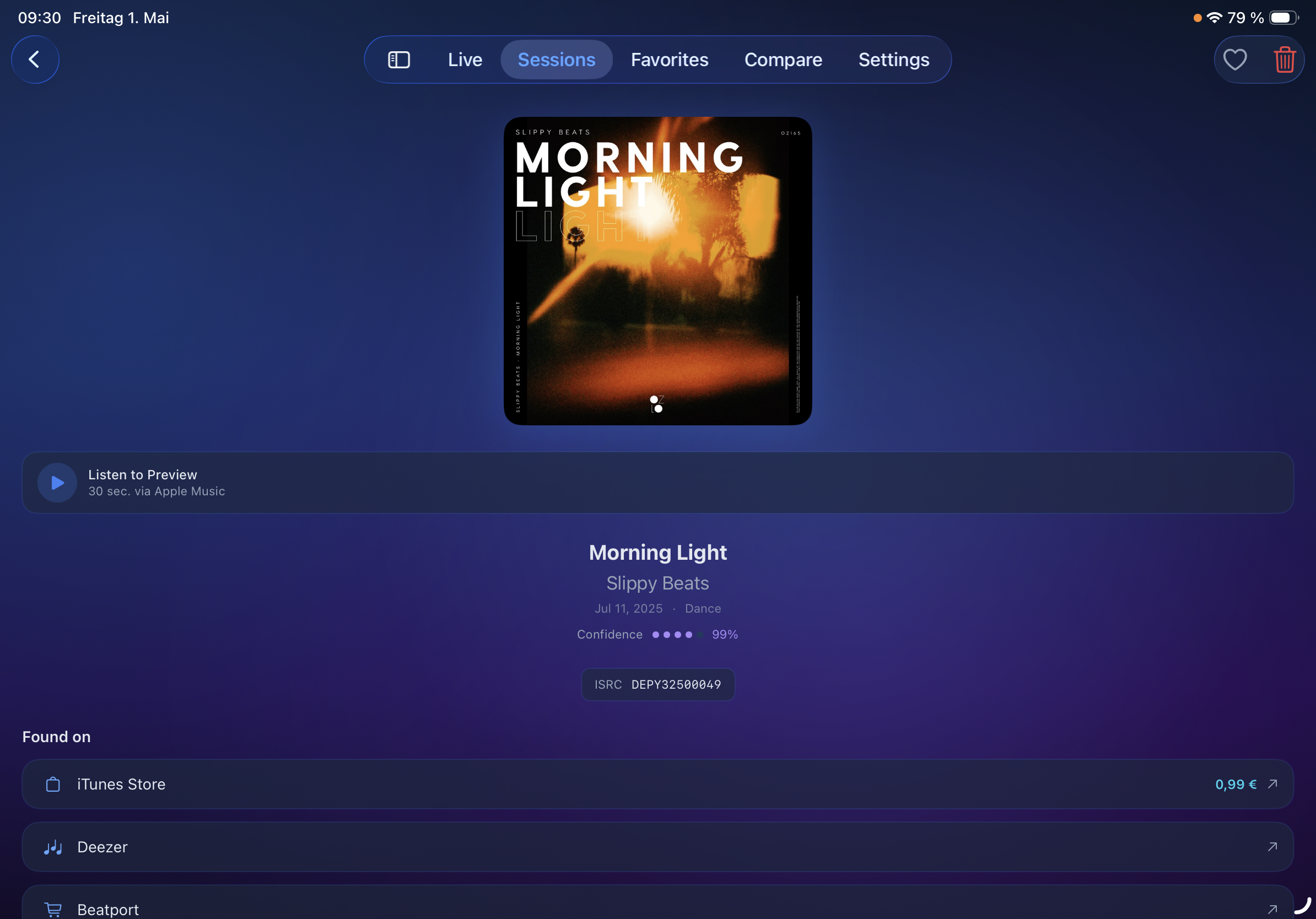Open the iTunes Store shopping bag icon
Screen dimensions: 1316x919
53,784
